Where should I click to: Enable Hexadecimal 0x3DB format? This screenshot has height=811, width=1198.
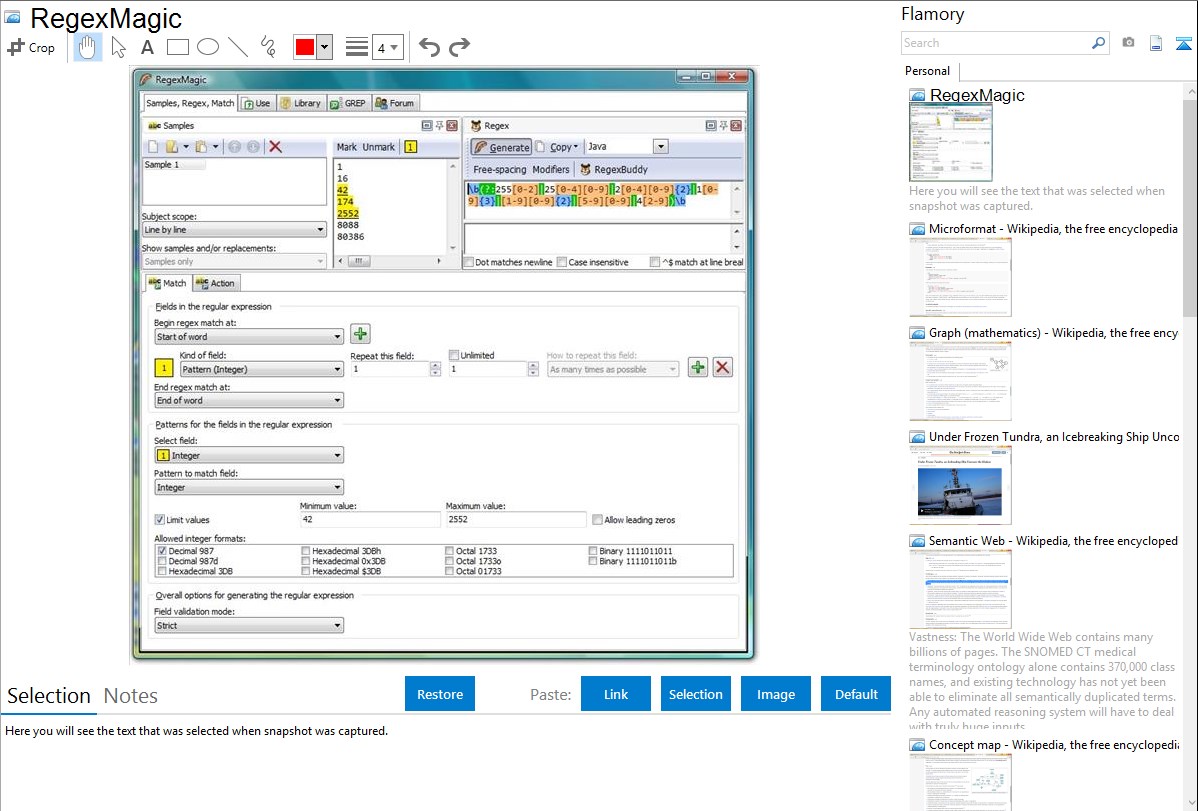306,561
